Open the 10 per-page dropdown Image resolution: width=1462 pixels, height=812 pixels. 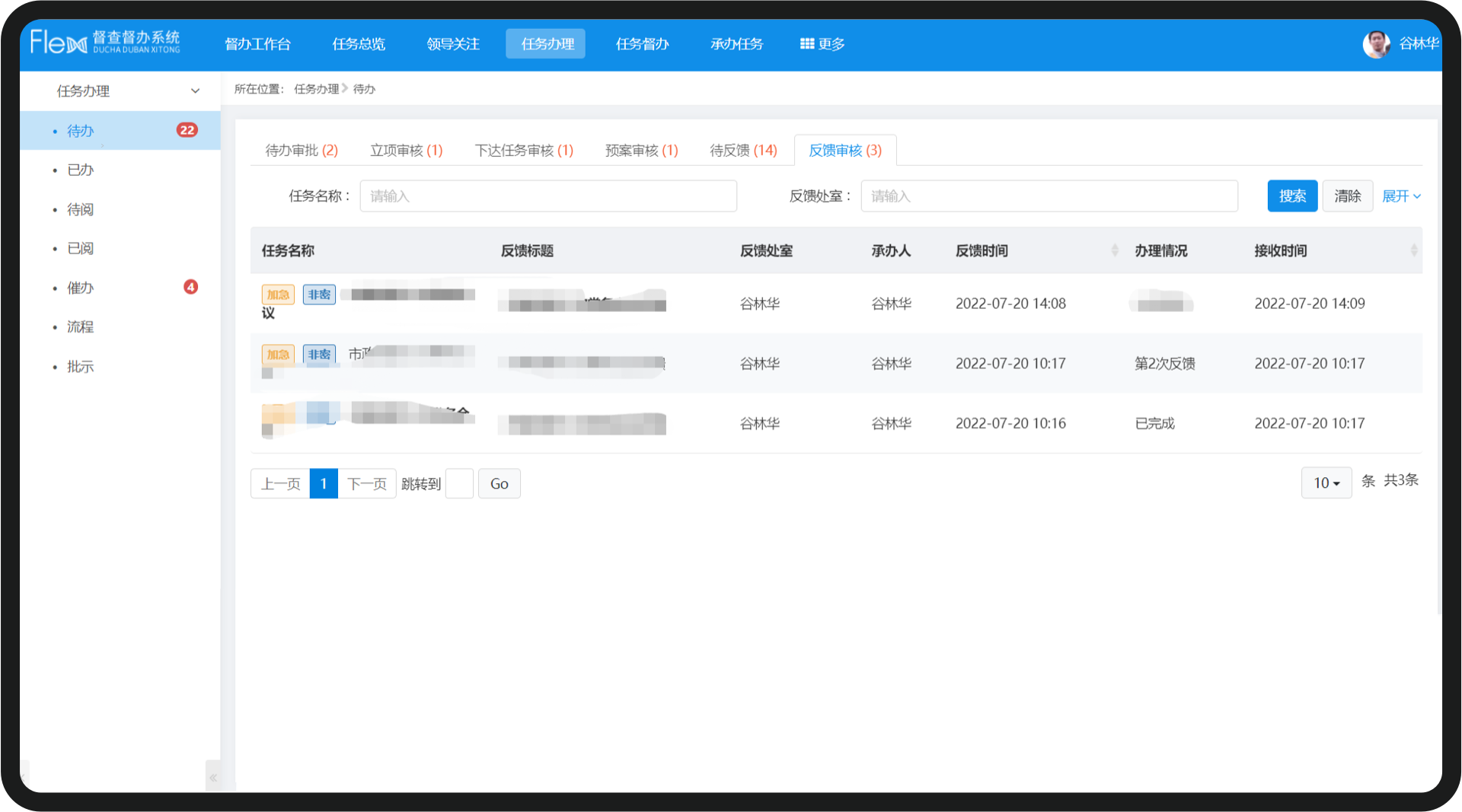1326,482
